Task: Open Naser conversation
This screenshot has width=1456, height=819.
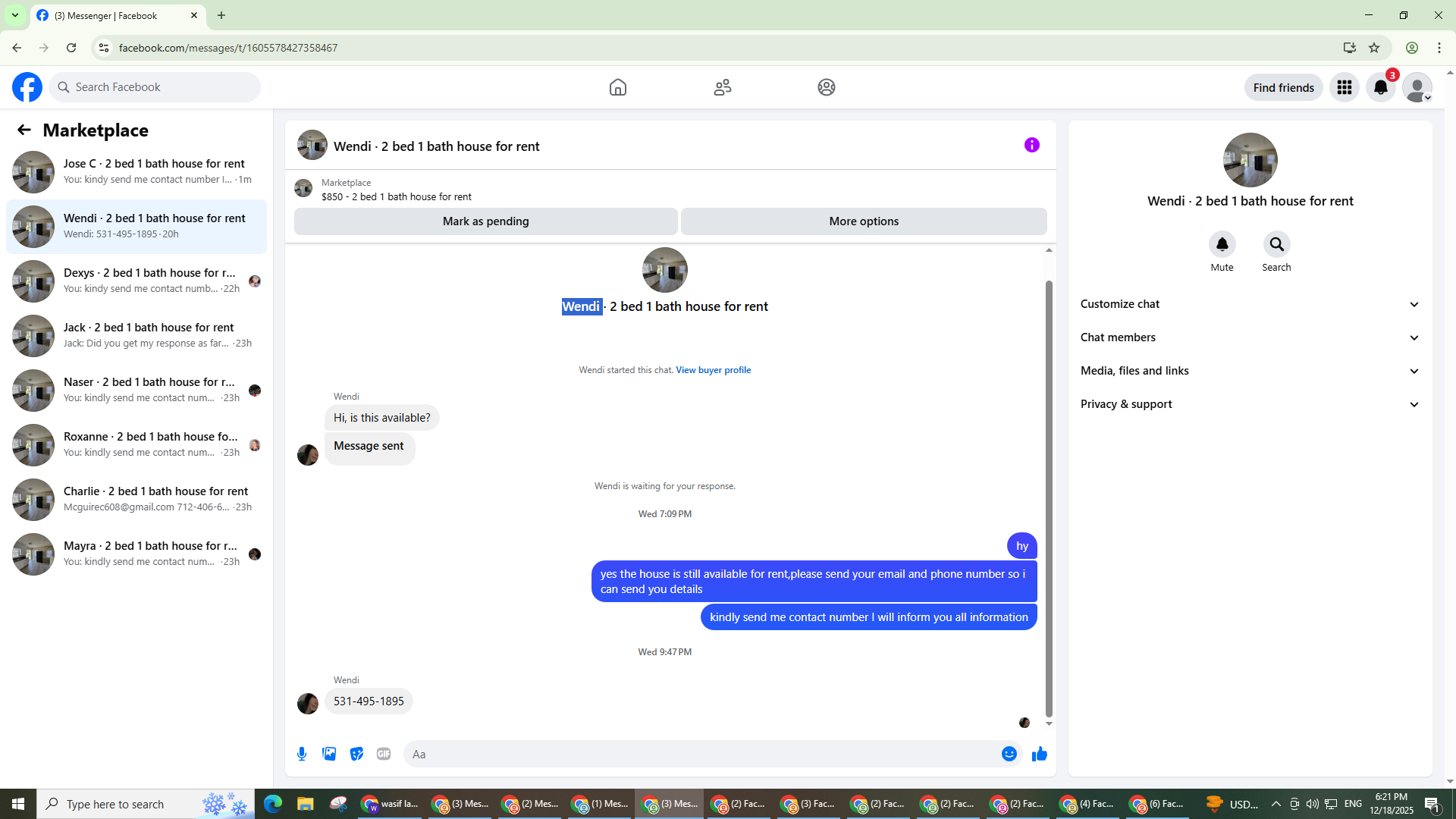Action: 136,391
